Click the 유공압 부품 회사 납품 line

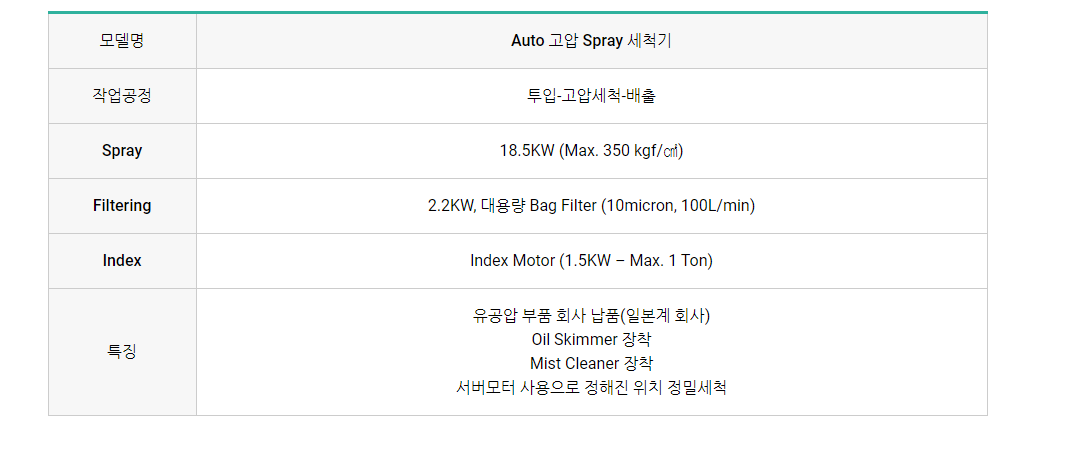[591, 316]
